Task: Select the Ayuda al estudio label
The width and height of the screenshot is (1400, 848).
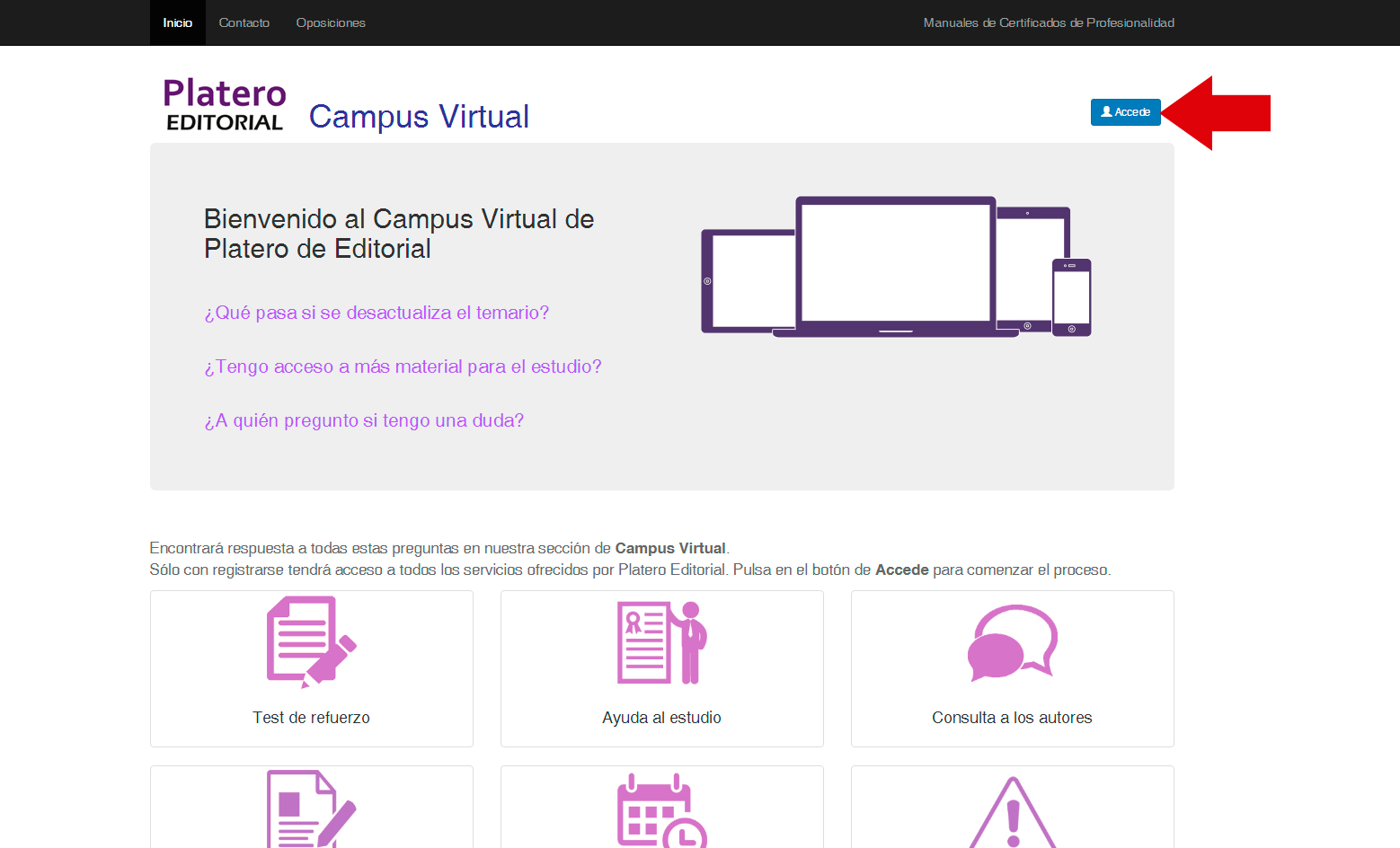Action: 661,718
